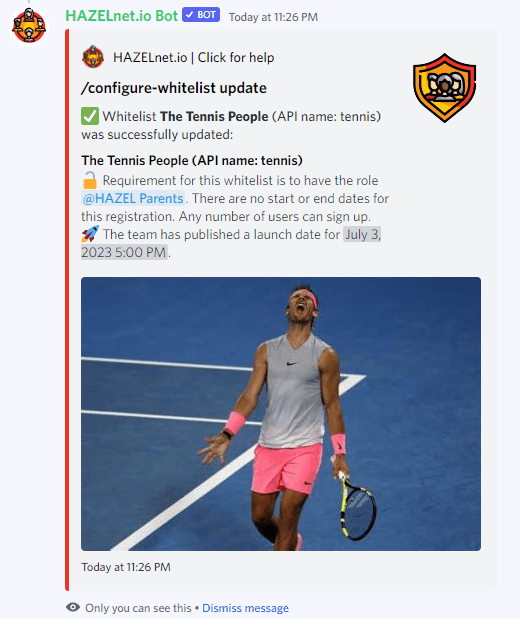
Task: Open the HAZELnet.io Bot username
Action: [x=122, y=16]
